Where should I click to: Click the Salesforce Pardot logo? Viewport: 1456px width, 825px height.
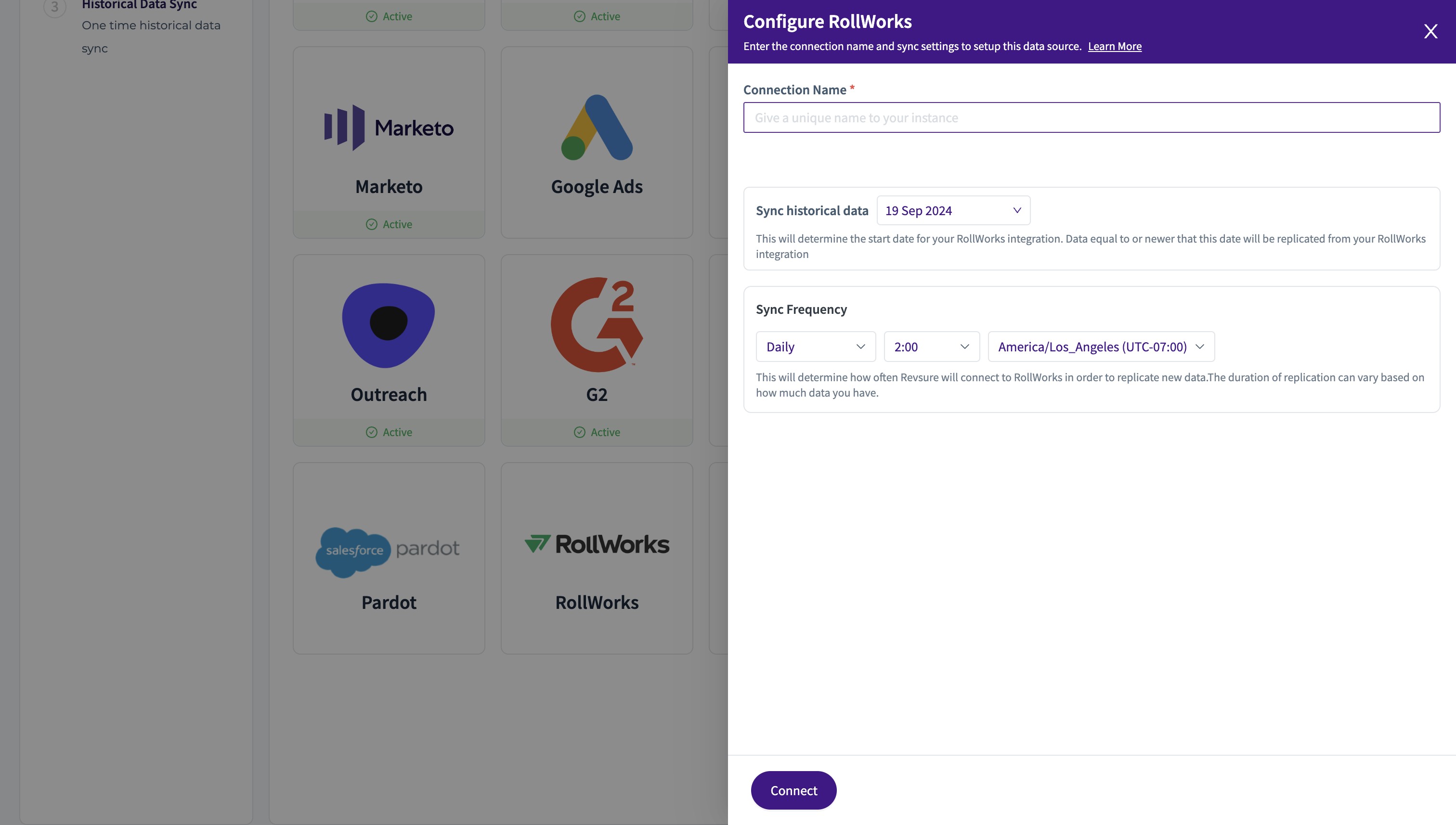(388, 551)
